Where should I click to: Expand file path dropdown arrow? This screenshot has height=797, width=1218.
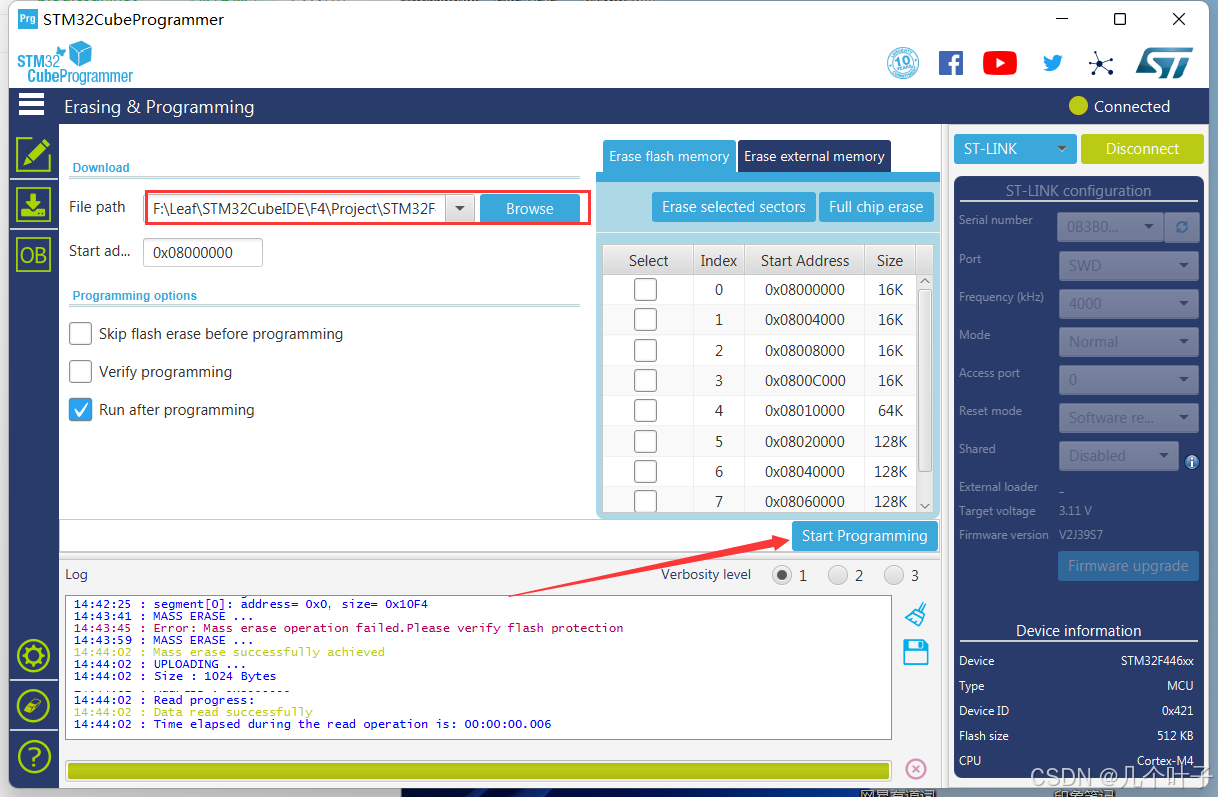click(x=459, y=208)
